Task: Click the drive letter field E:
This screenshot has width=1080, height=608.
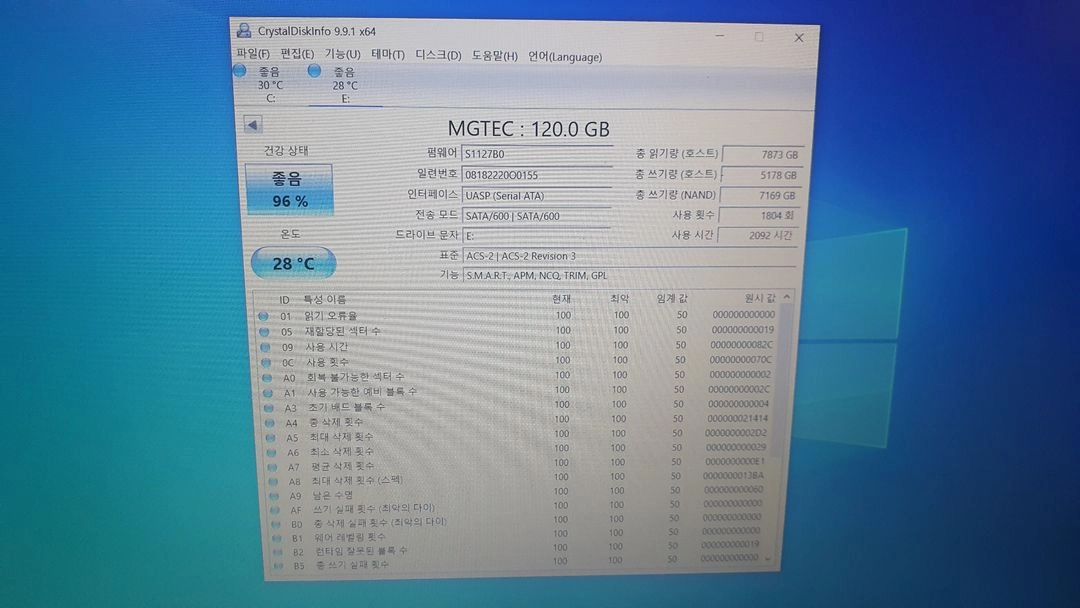Action: point(537,235)
